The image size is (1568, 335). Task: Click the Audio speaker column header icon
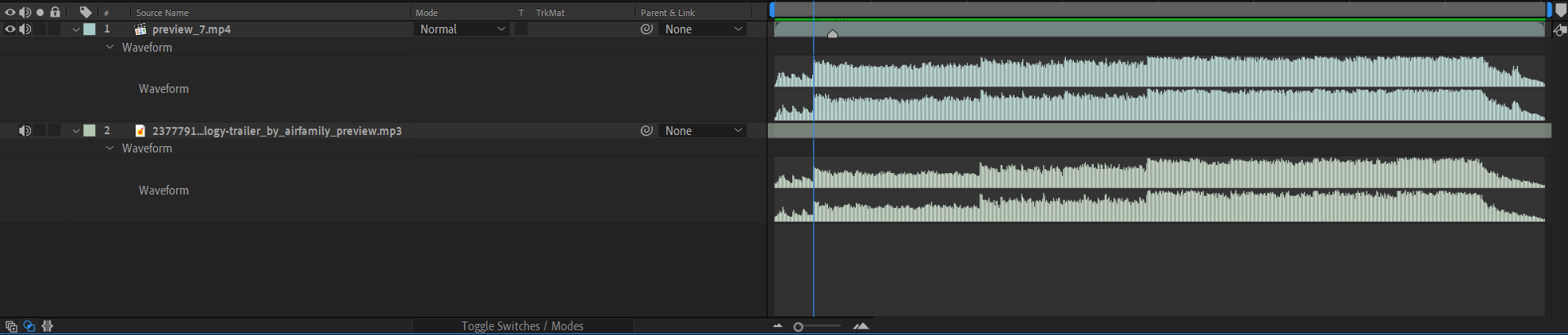[x=25, y=12]
